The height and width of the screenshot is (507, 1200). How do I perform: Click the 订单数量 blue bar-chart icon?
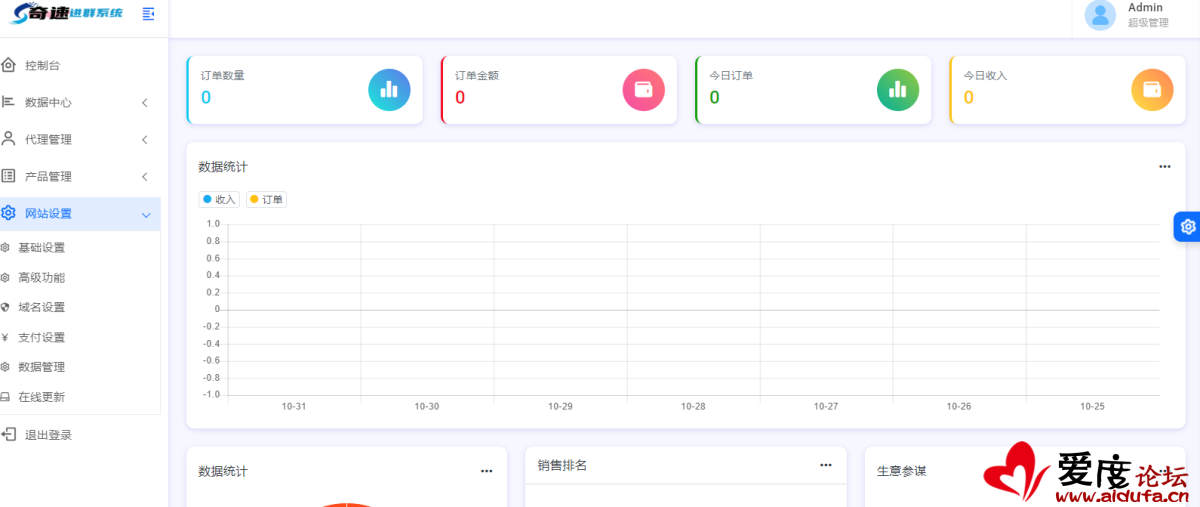[x=389, y=90]
